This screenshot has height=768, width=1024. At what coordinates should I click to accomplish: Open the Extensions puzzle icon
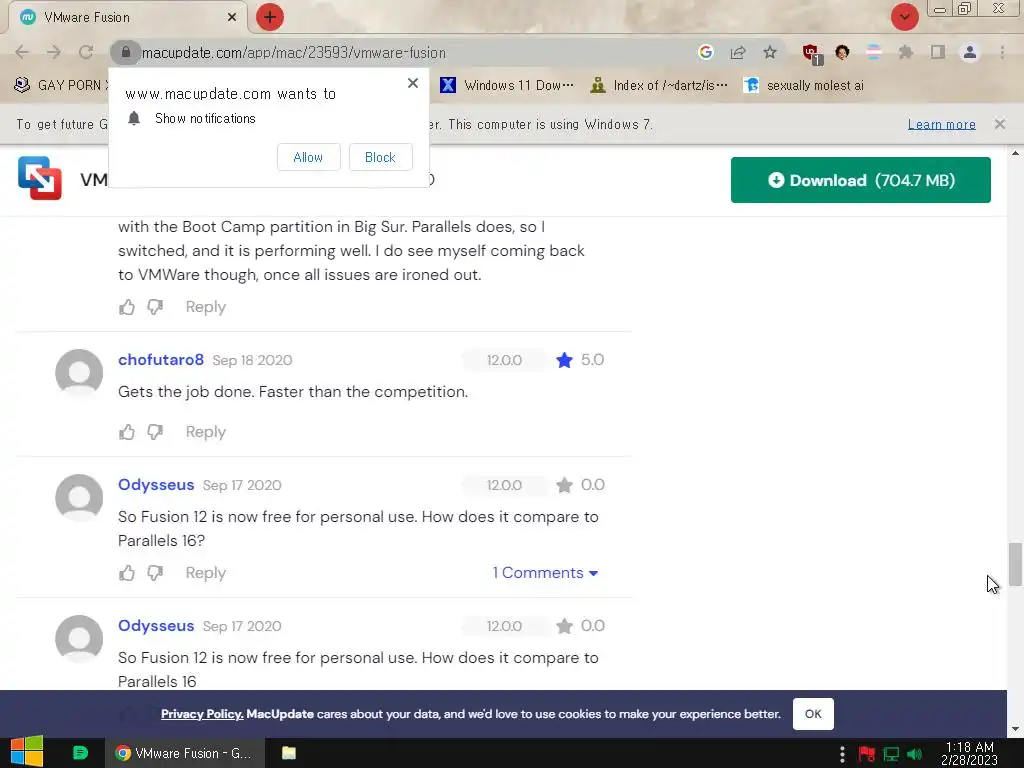[x=906, y=52]
